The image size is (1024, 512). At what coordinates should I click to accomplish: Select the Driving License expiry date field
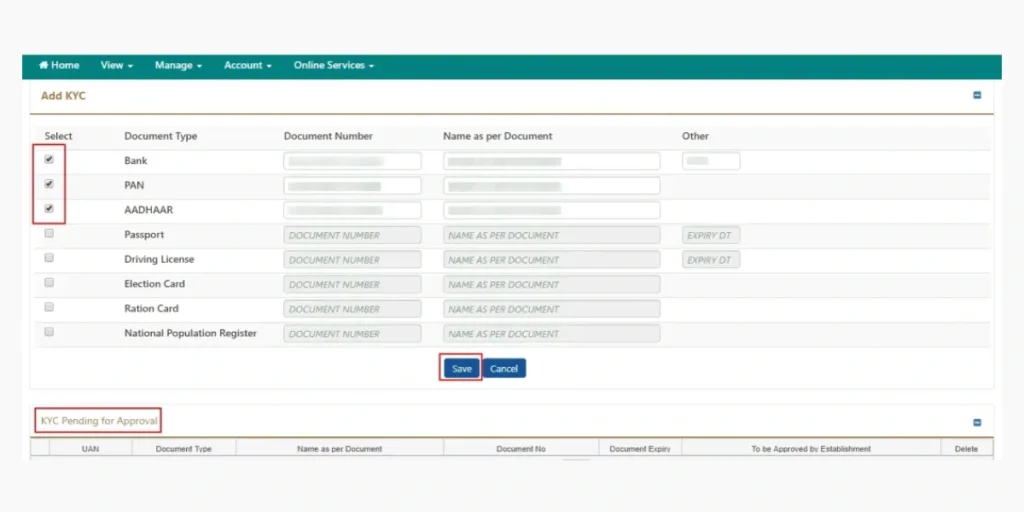coord(711,260)
